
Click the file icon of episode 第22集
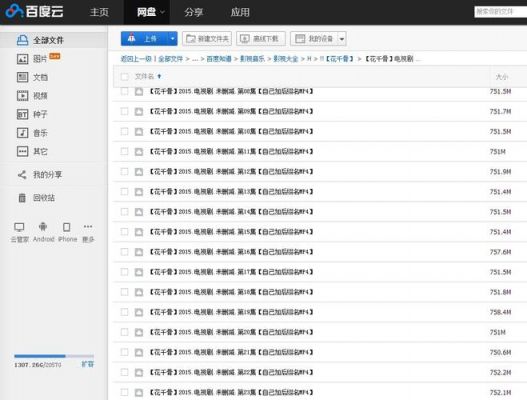point(139,372)
